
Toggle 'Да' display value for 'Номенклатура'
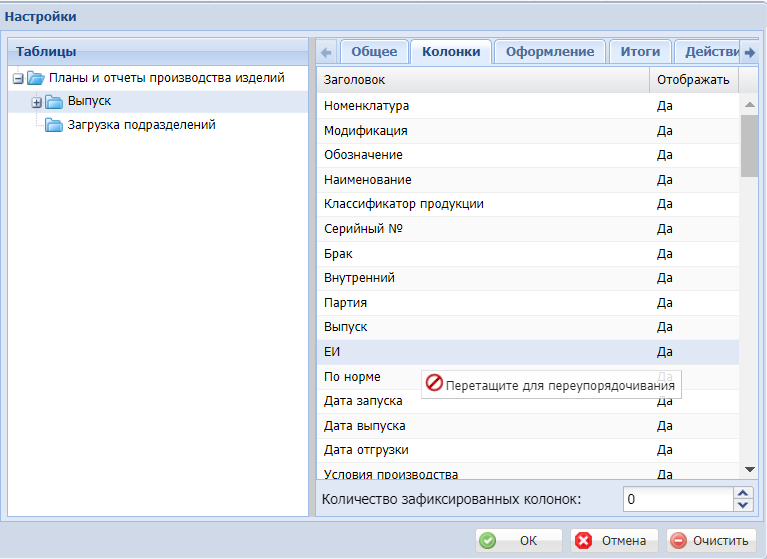[x=665, y=106]
